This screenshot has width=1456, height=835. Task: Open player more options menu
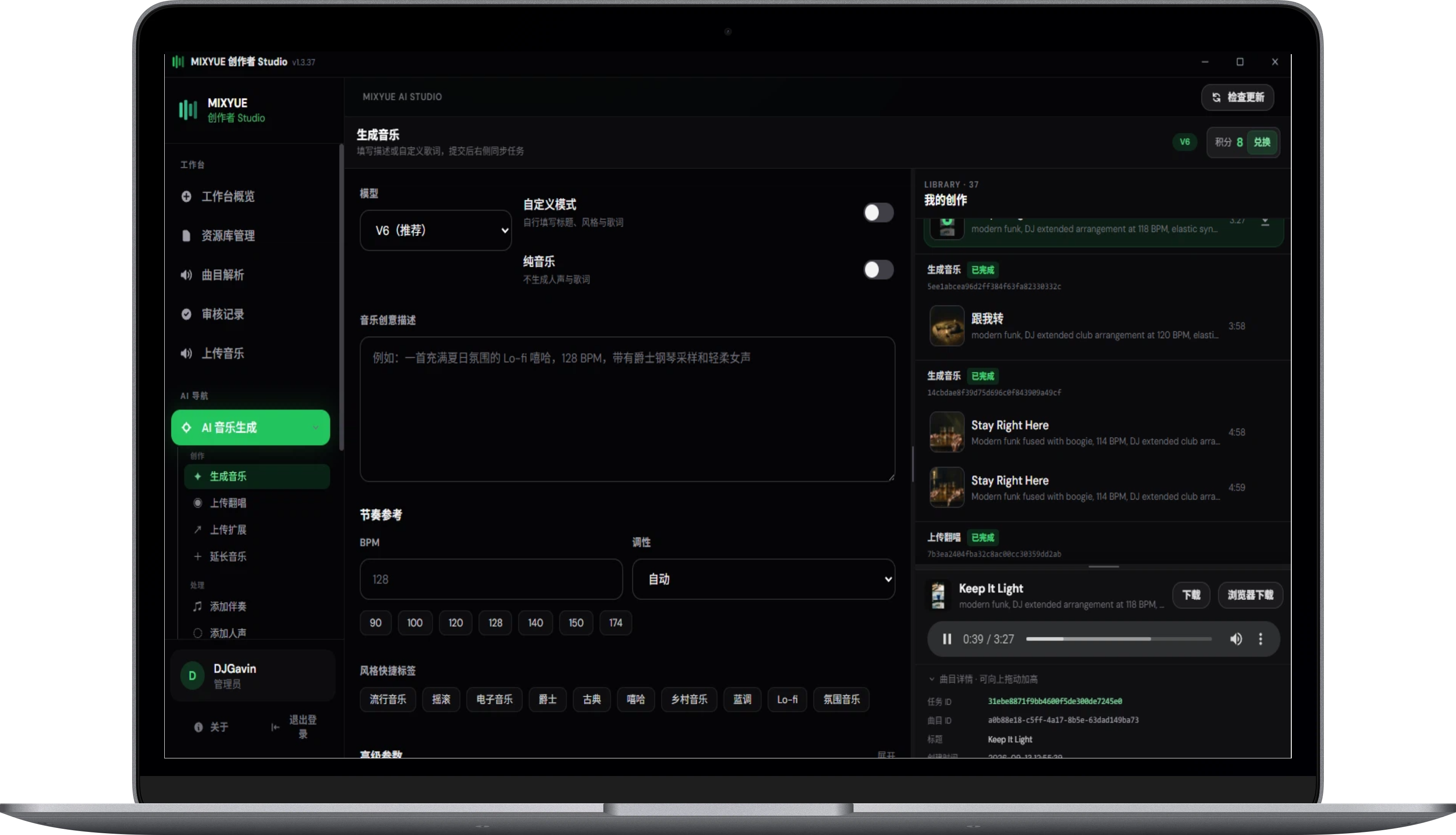[1260, 639]
